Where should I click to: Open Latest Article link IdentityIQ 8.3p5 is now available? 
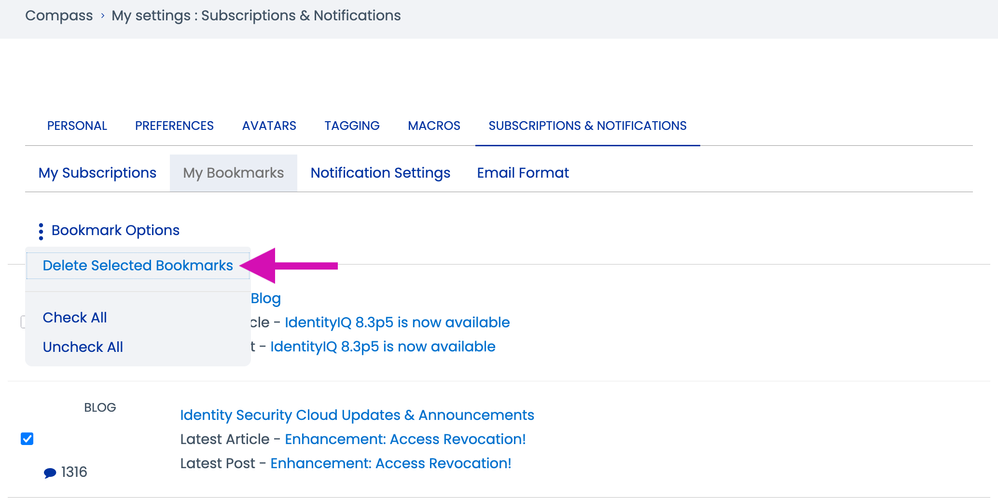397,322
